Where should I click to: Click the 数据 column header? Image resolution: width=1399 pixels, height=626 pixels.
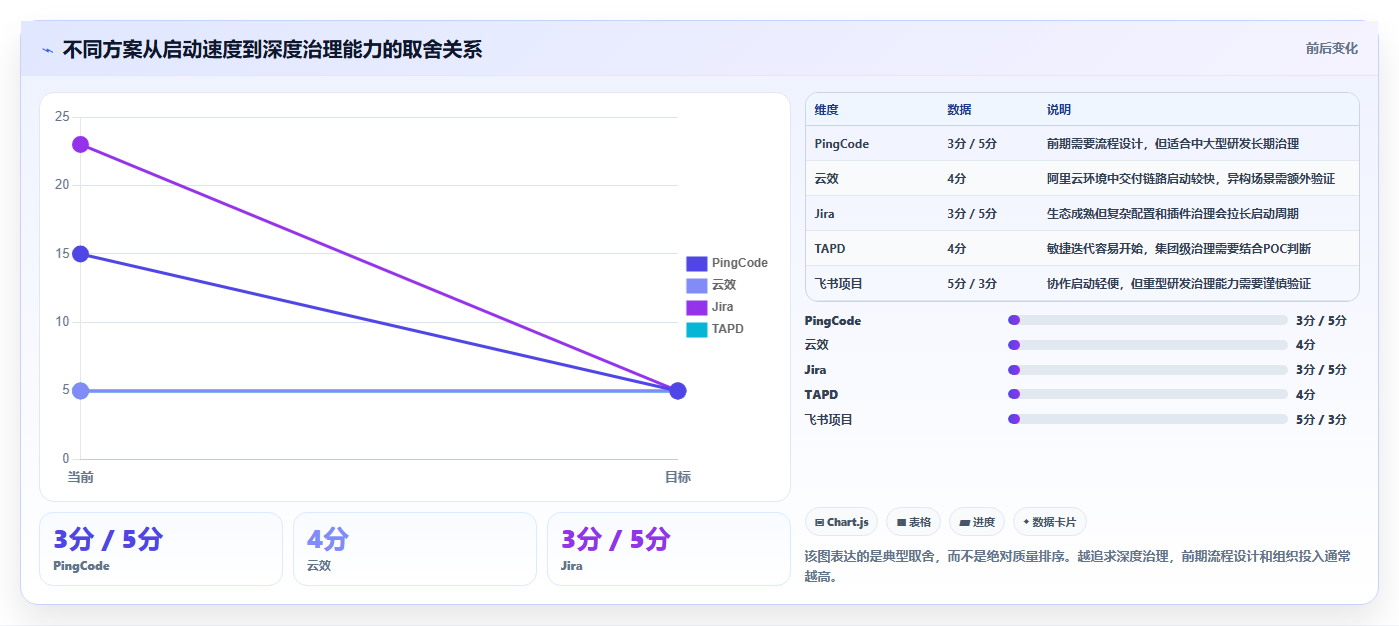coord(959,109)
